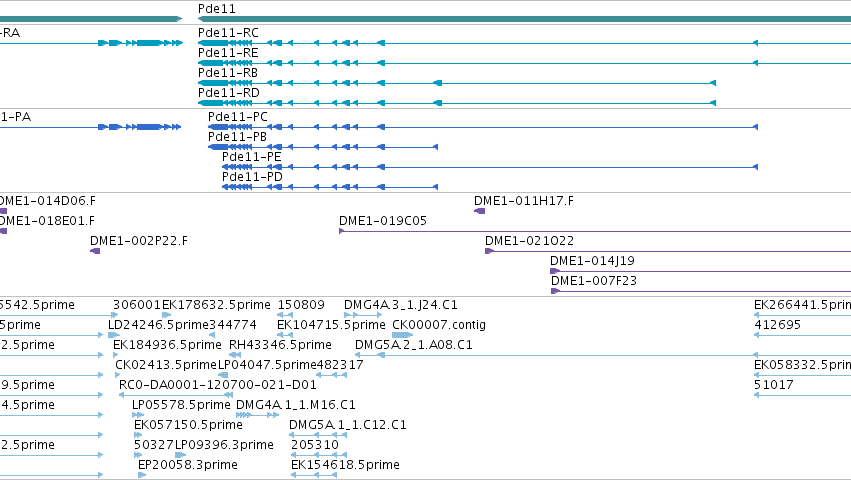Click the purple DME1-002P22.F feature glyph
Viewport: 851px width, 480px height.
[95, 251]
